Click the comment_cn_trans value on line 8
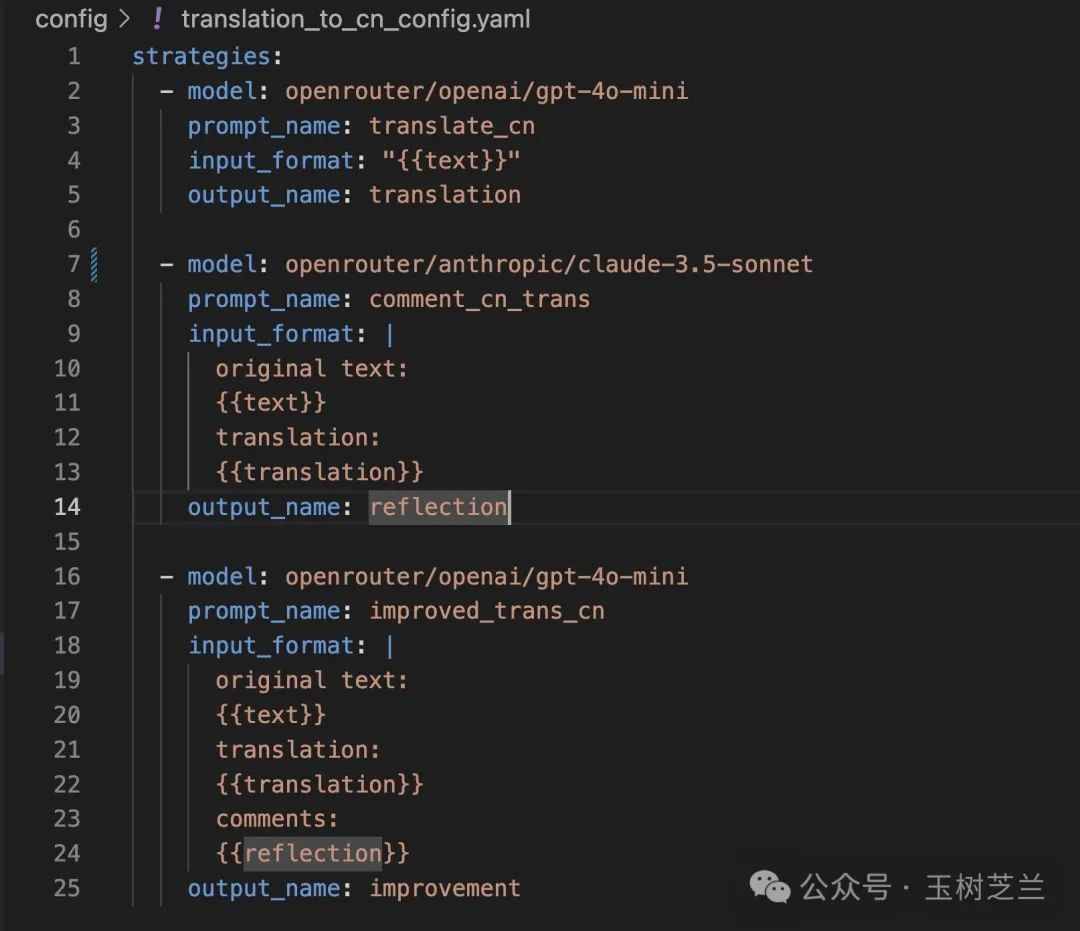Viewport: 1080px width, 931px height. (x=479, y=298)
